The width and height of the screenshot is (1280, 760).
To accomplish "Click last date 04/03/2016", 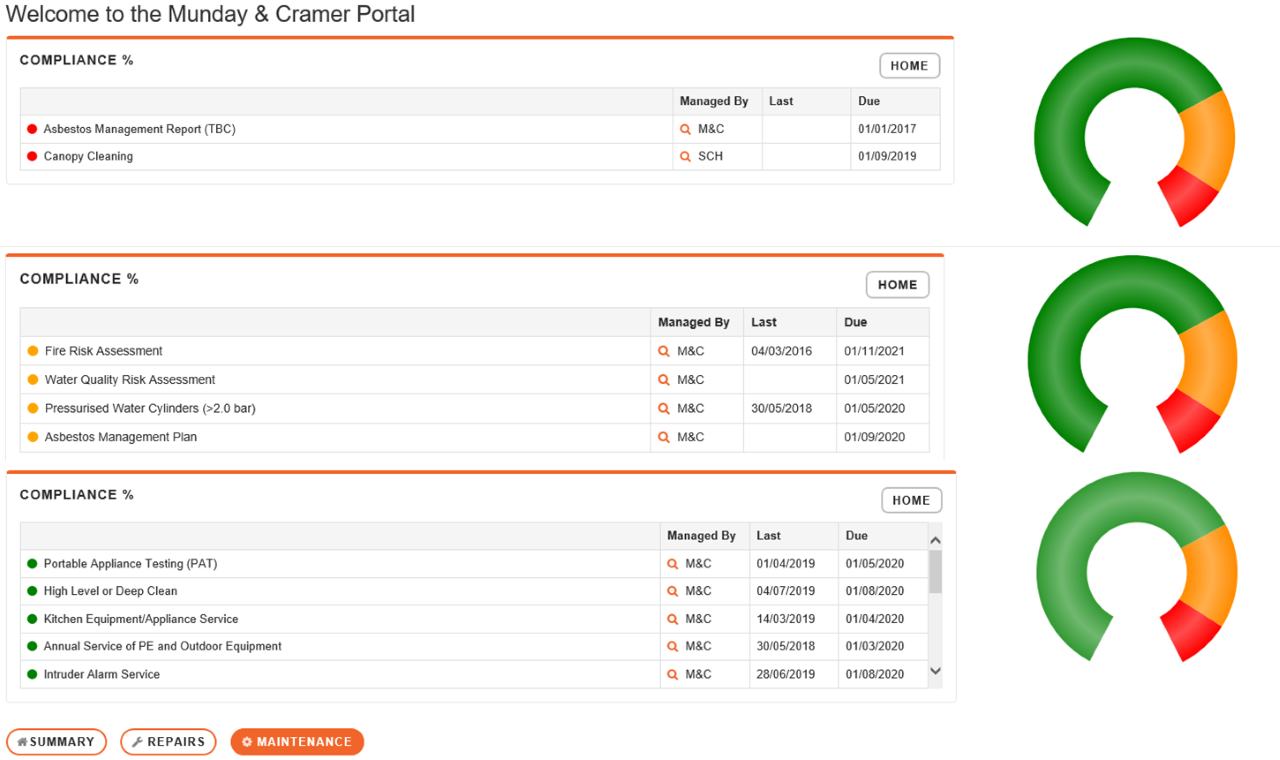I will click(x=782, y=351).
